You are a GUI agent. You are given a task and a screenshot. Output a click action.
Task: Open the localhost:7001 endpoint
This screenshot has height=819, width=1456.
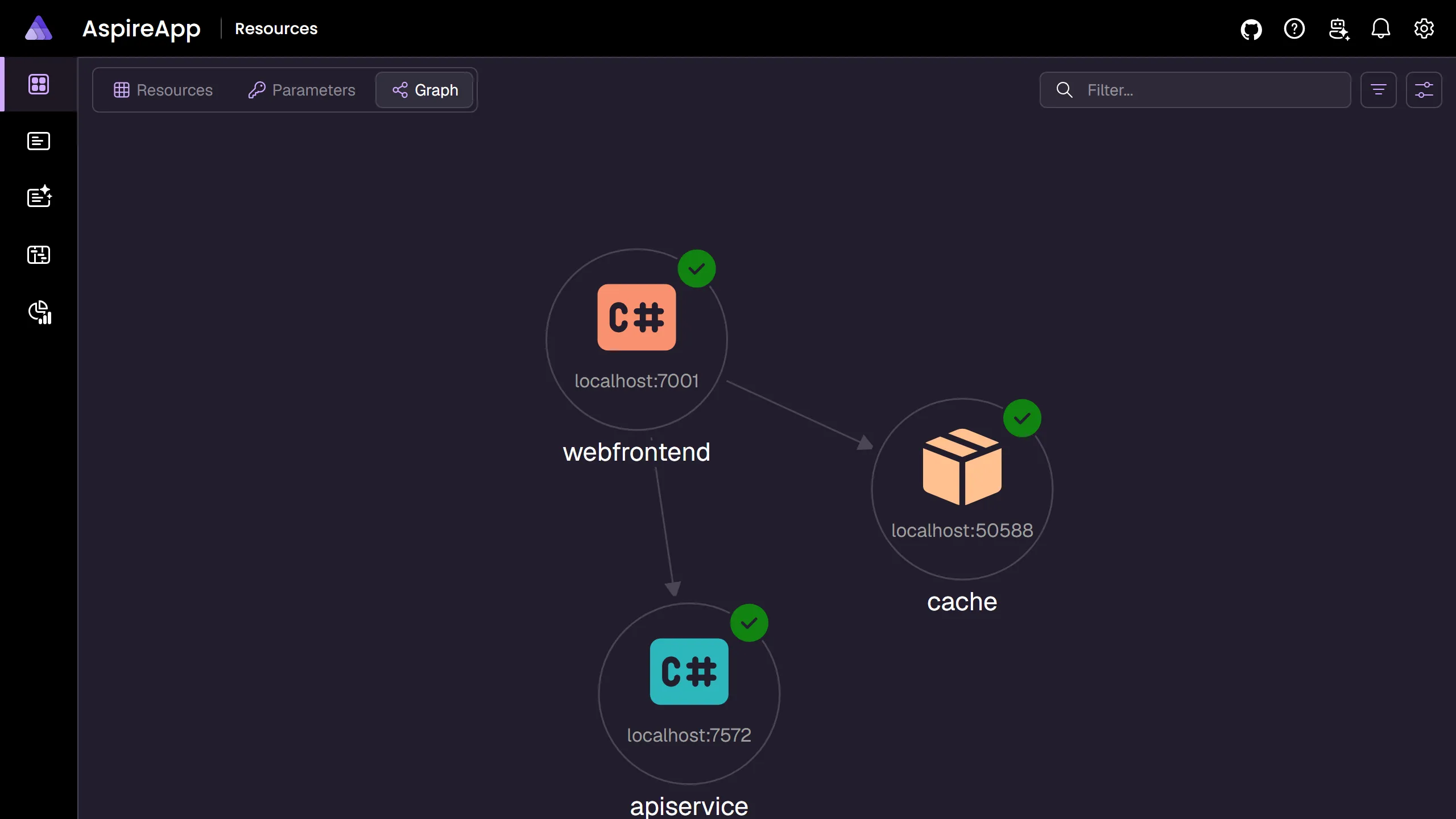click(x=636, y=381)
